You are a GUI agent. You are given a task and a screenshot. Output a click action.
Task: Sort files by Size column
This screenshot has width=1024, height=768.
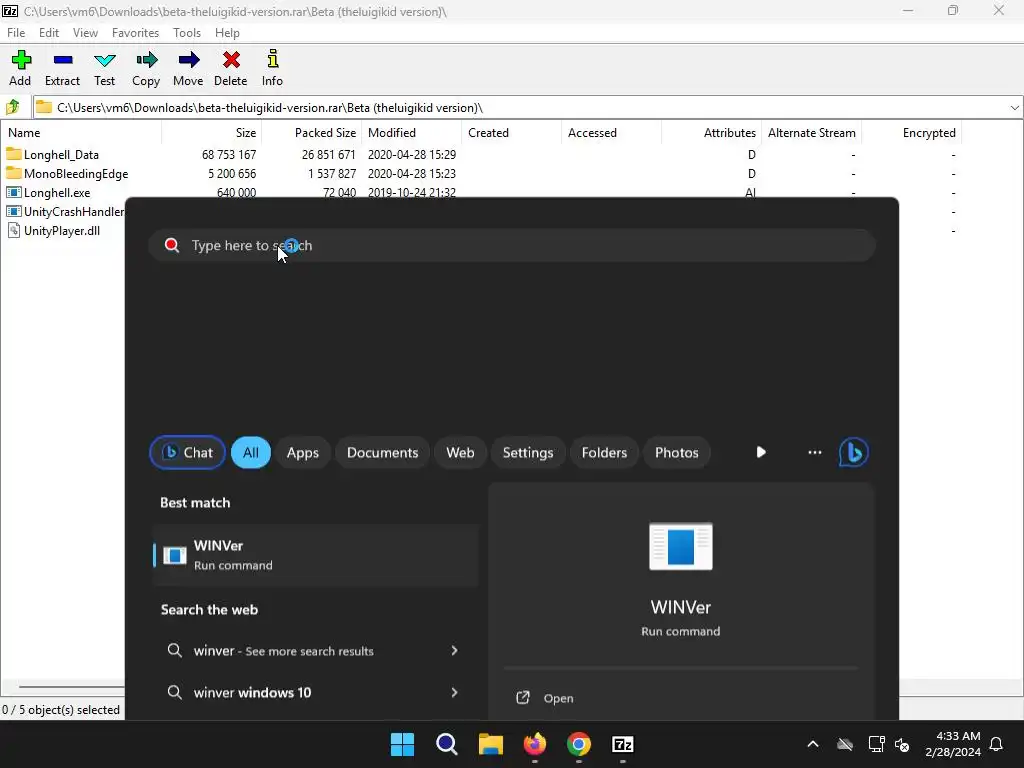pos(212,133)
